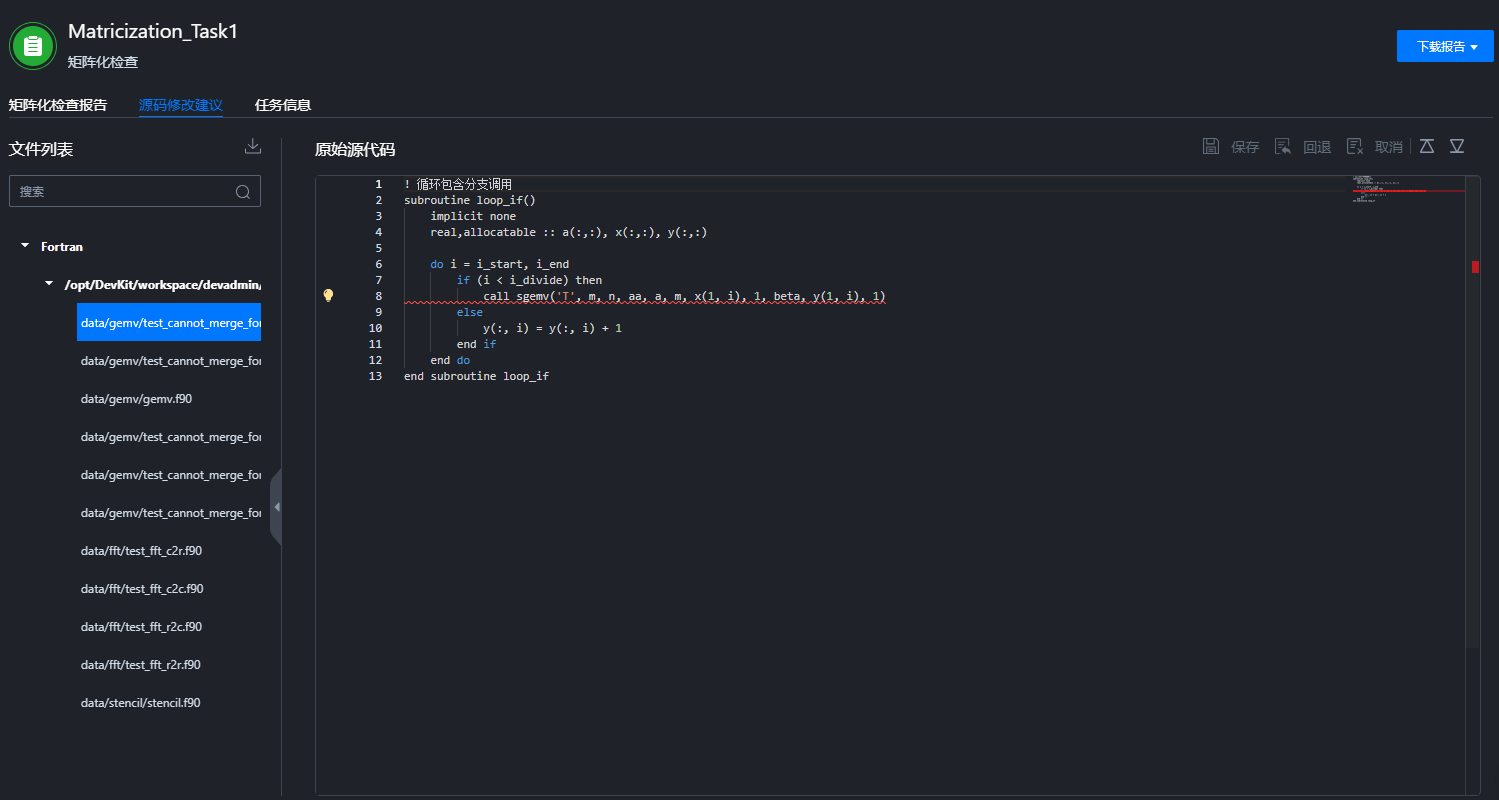Click the 'if (i < i_divide) then' line
The image size is (1499, 800).
[529, 280]
